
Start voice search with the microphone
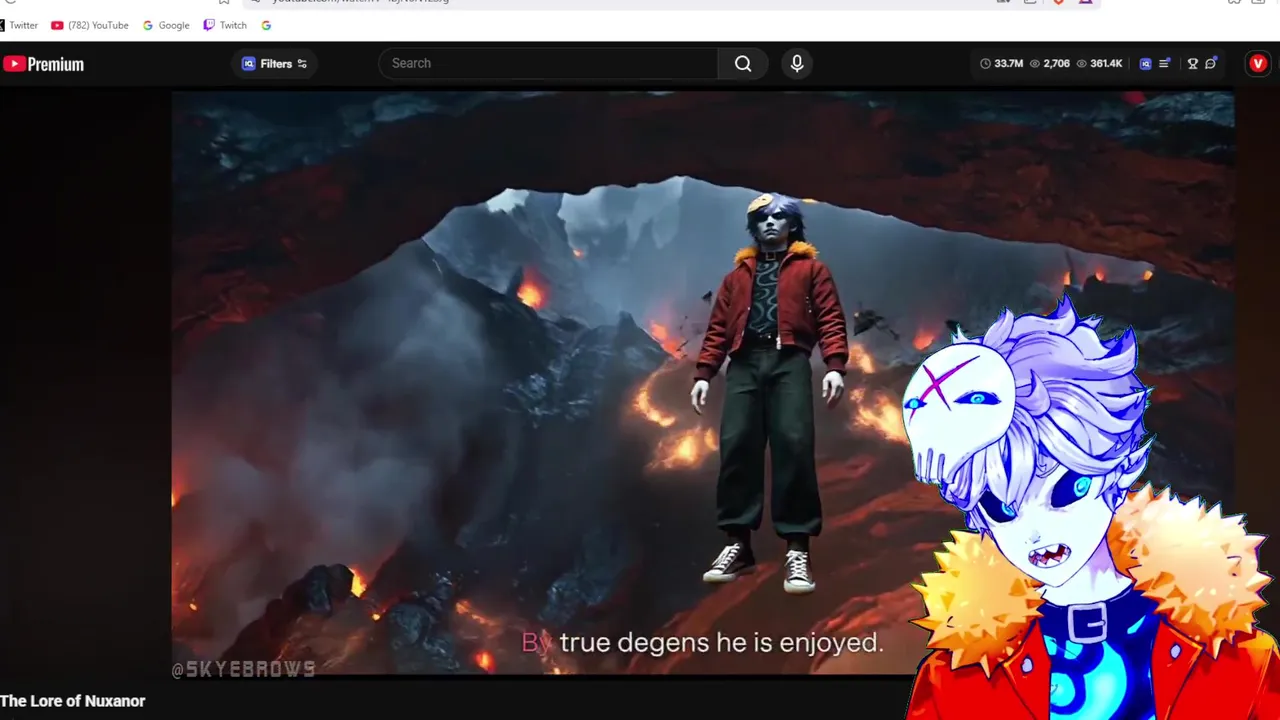[x=797, y=63]
